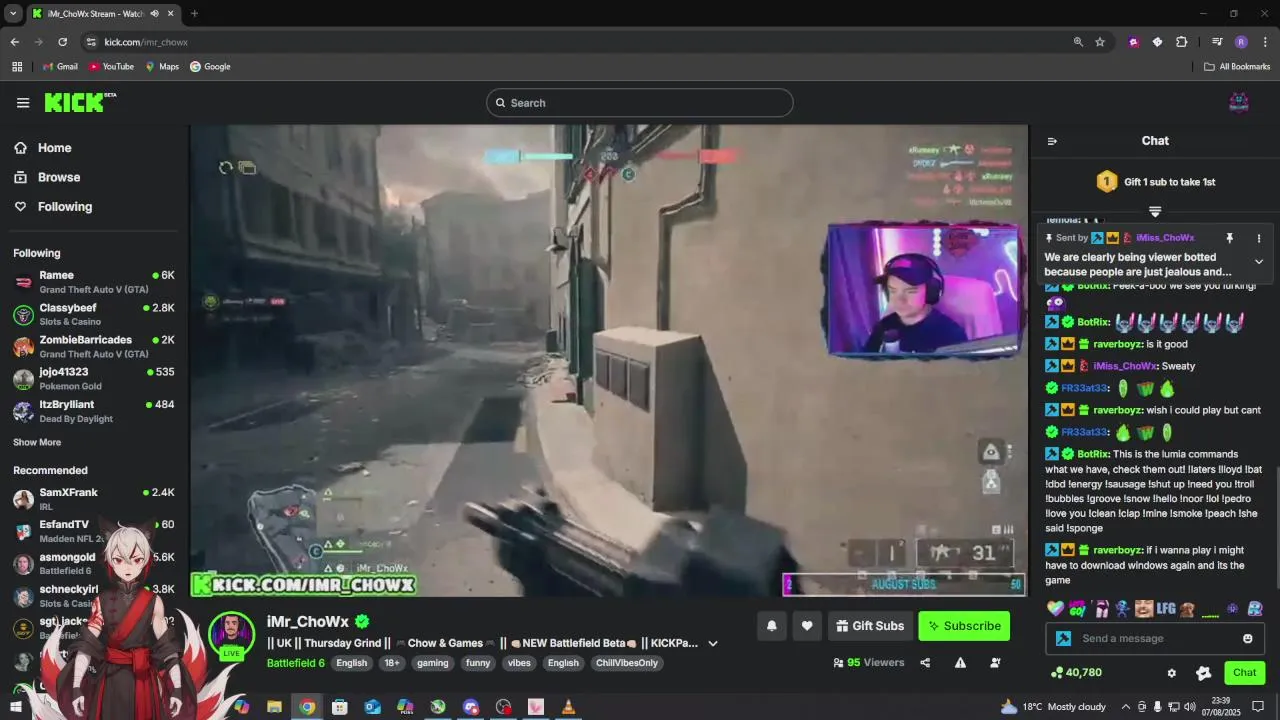This screenshot has width=1280, height=720.
Task: Open SamXFrank recommended channel
Action: 94,499
